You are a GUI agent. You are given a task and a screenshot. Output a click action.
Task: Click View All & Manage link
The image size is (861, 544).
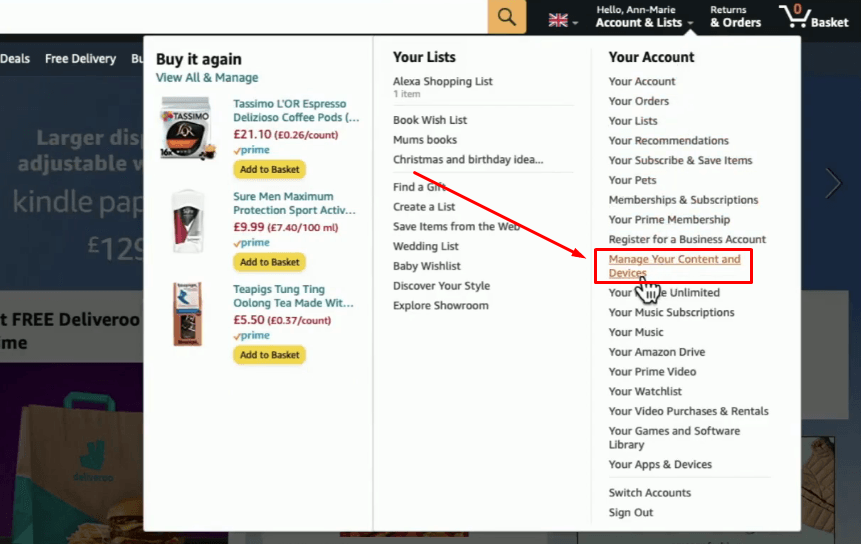point(207,78)
